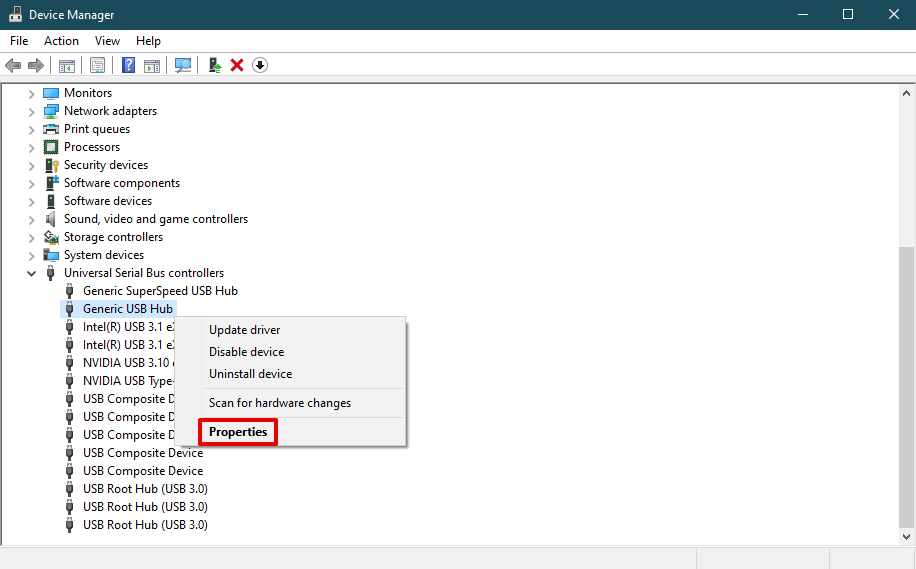Open Properties via the toolbar icon
The width and height of the screenshot is (916, 569).
pos(98,65)
